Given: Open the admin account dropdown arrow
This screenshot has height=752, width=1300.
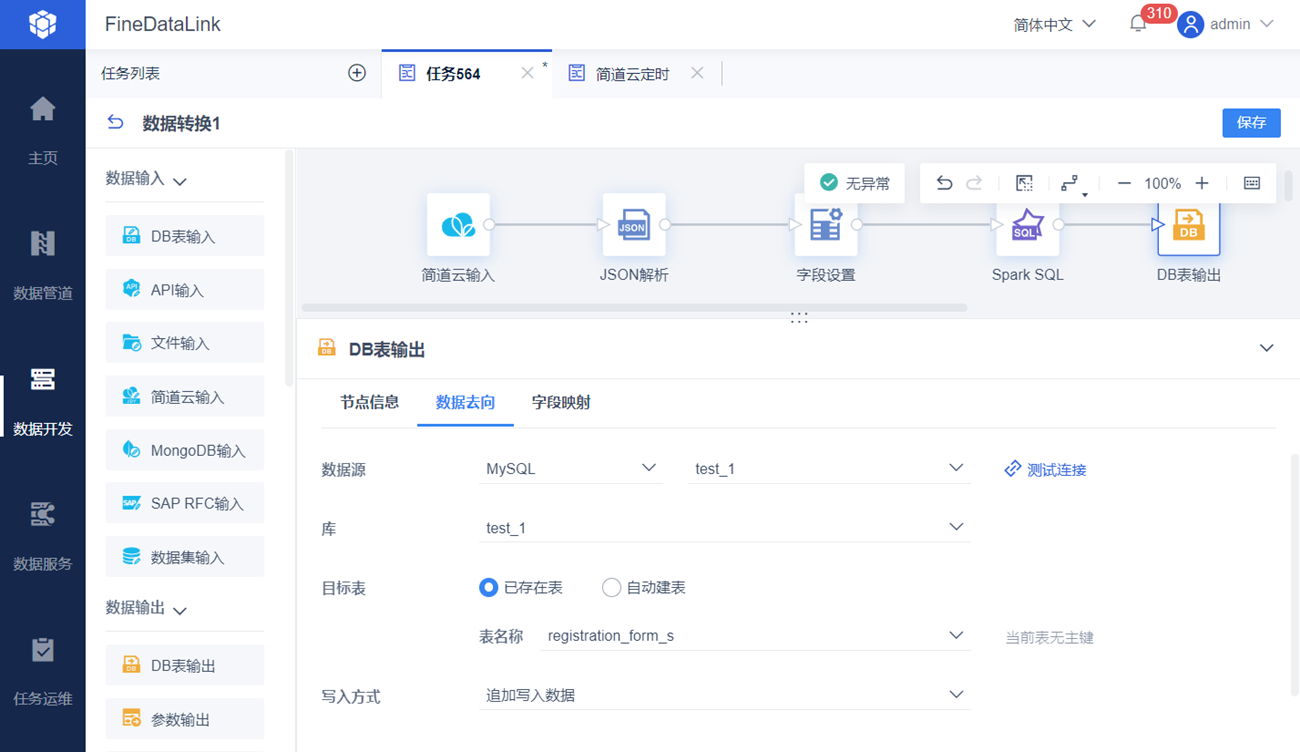Looking at the screenshot, I should coord(1266,24).
